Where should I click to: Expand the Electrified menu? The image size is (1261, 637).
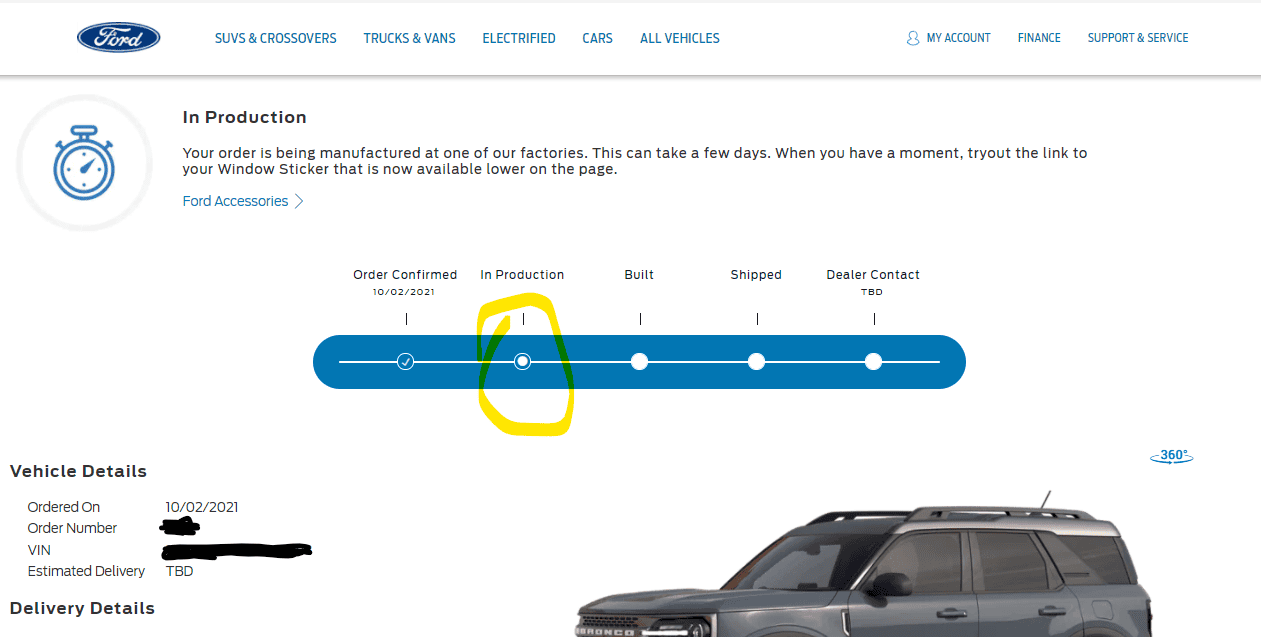click(x=518, y=38)
